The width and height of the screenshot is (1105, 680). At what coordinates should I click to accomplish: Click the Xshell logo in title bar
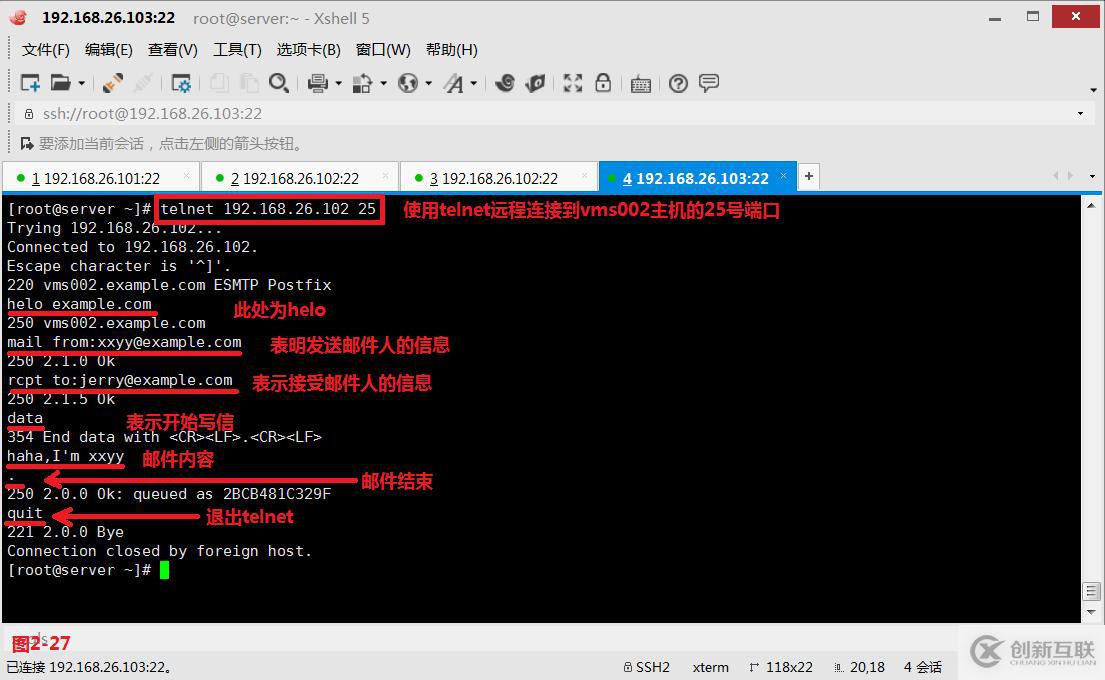point(18,18)
